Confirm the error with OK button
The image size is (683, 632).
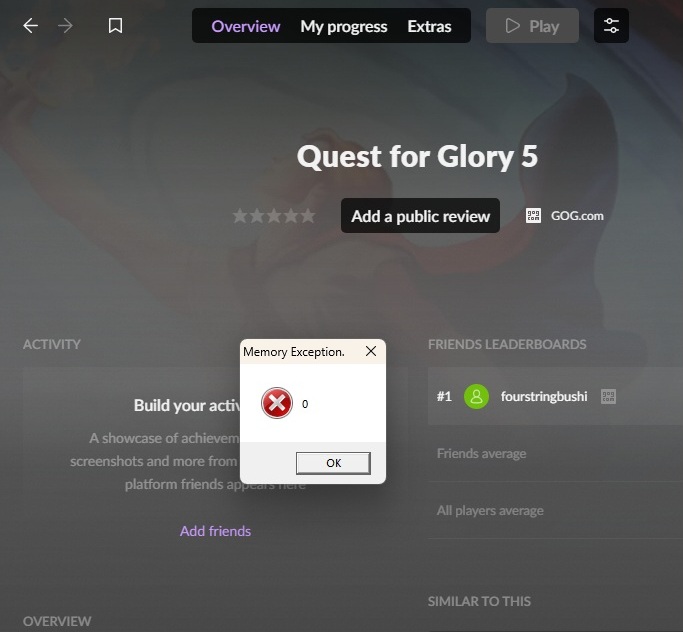click(x=333, y=463)
